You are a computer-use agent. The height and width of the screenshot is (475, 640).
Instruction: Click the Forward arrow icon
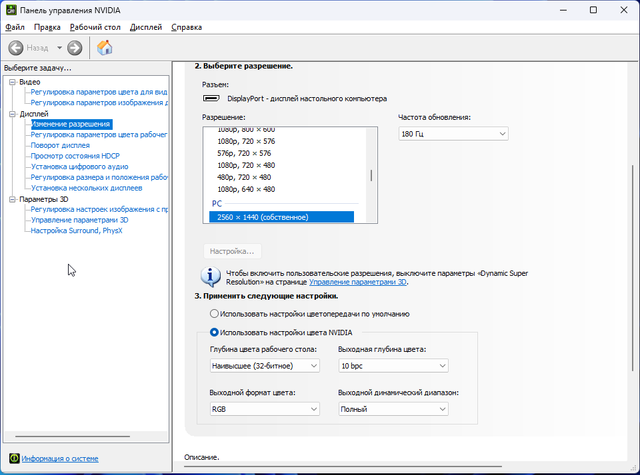(x=74, y=48)
